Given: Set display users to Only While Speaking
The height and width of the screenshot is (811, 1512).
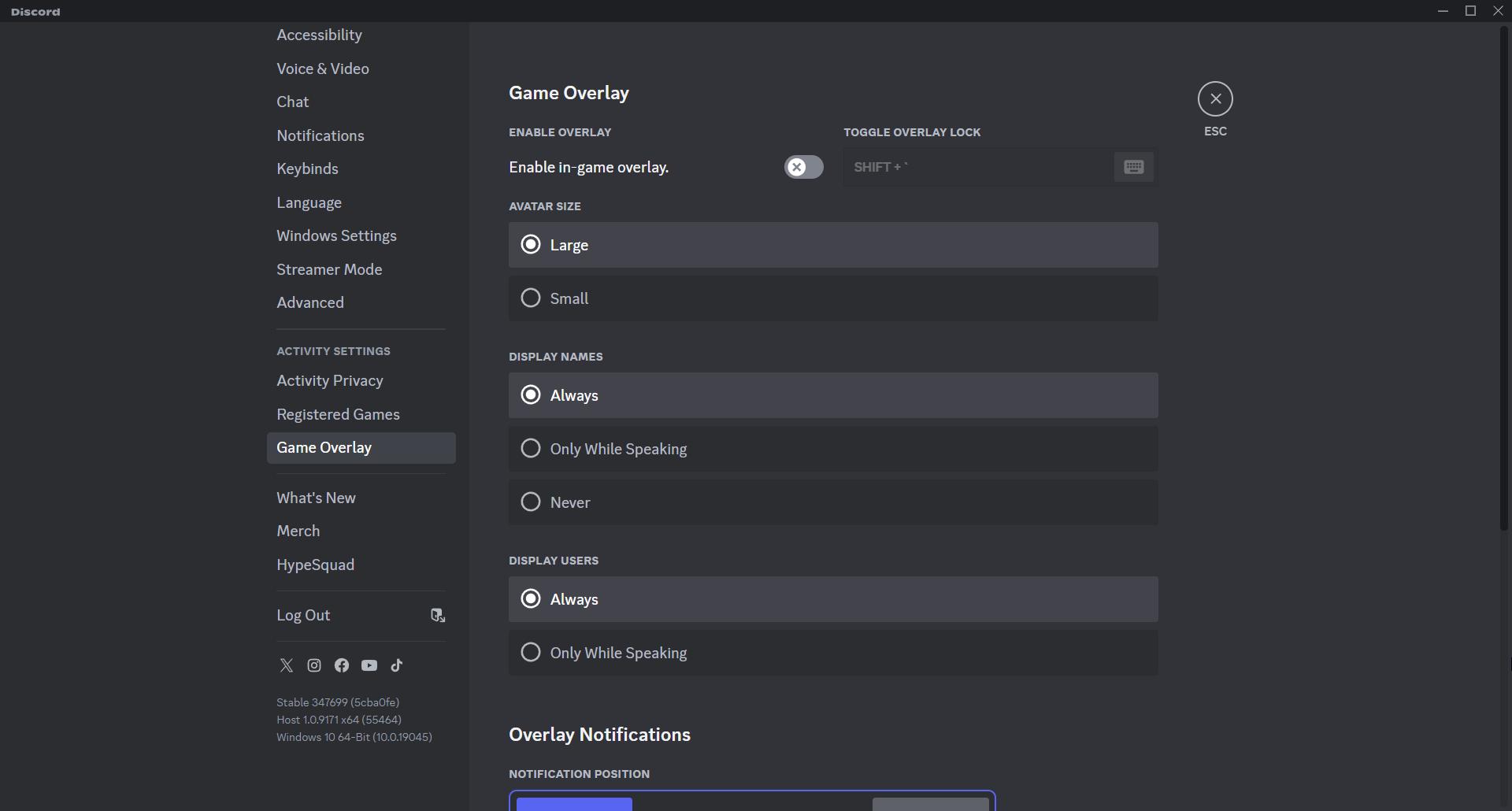Looking at the screenshot, I should tap(531, 652).
